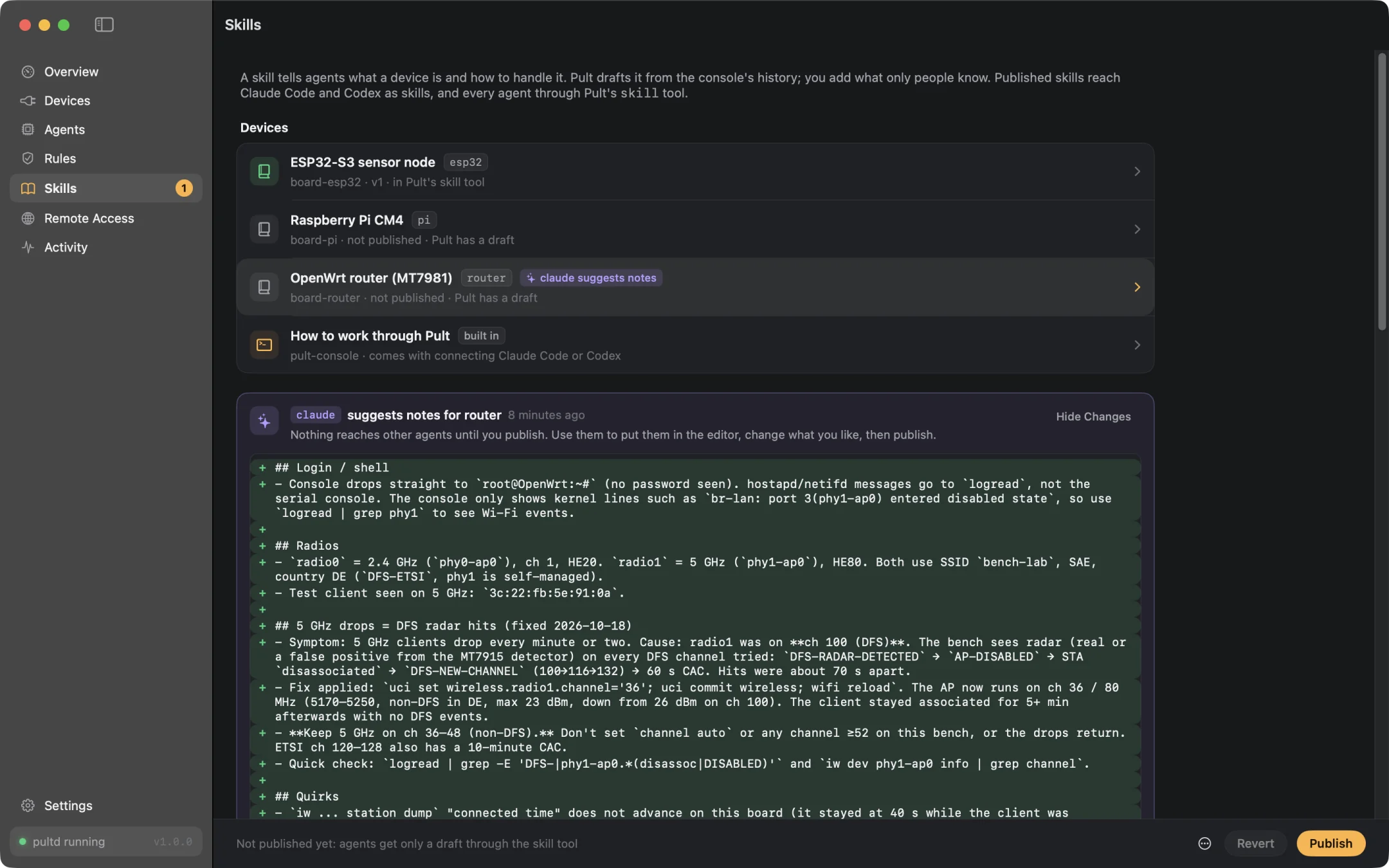Click the Revert button

tap(1255, 843)
